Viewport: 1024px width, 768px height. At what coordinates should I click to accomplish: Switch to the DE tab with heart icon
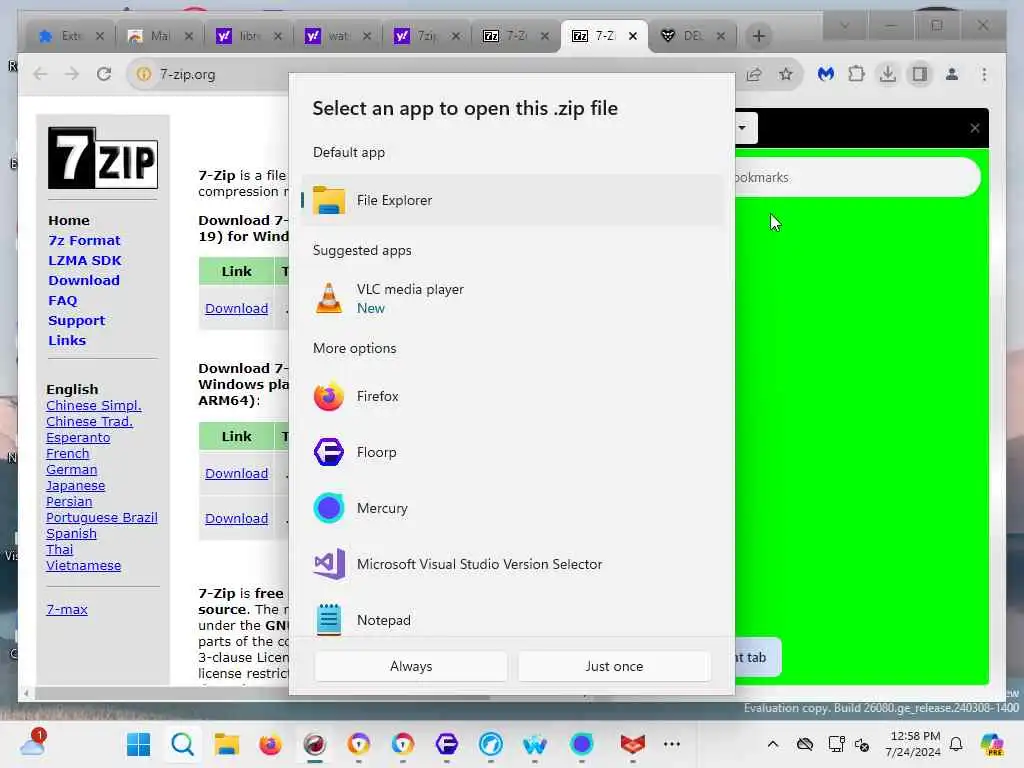[x=692, y=36]
